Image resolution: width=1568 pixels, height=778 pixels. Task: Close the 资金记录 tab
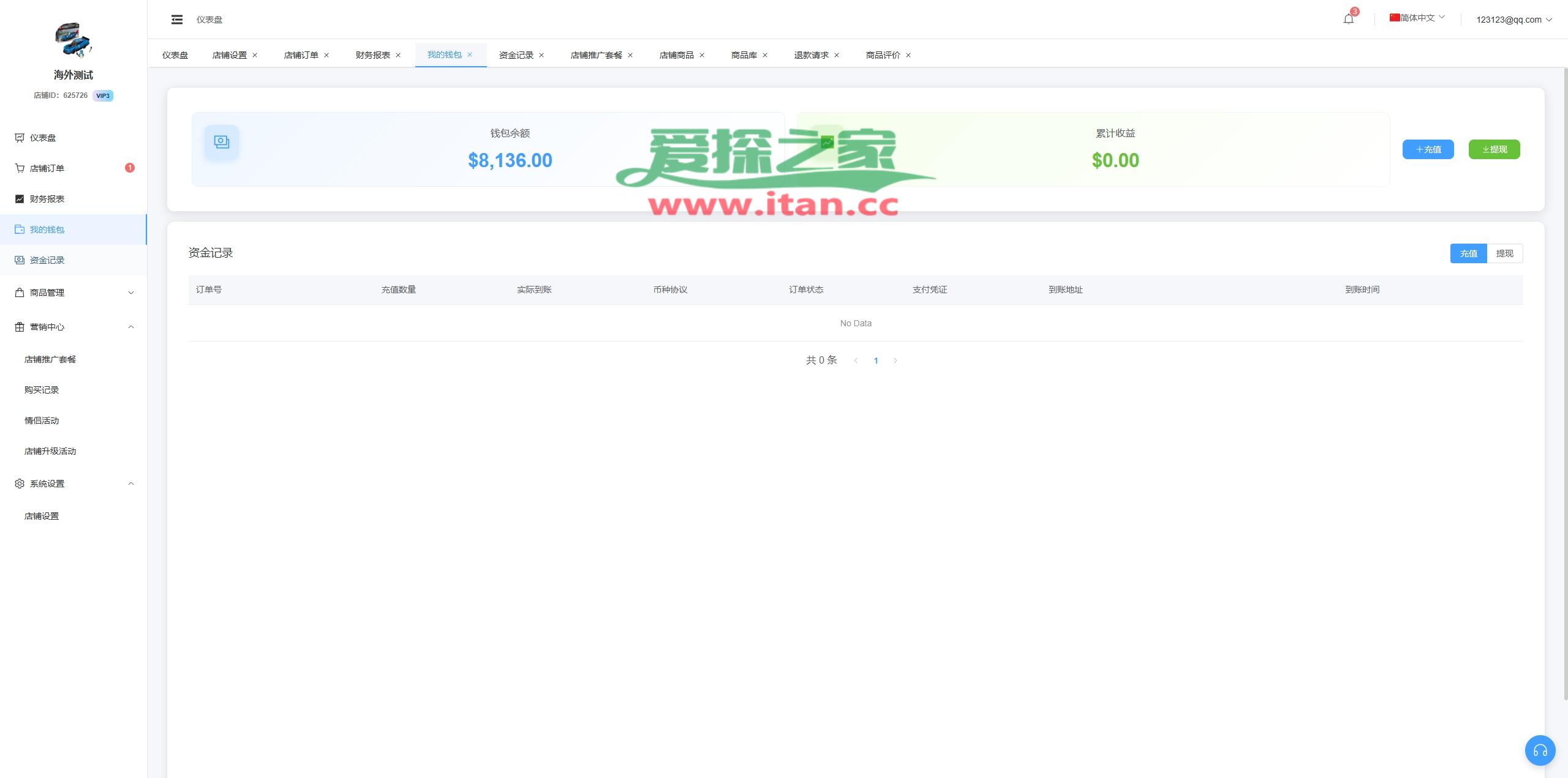click(x=541, y=55)
